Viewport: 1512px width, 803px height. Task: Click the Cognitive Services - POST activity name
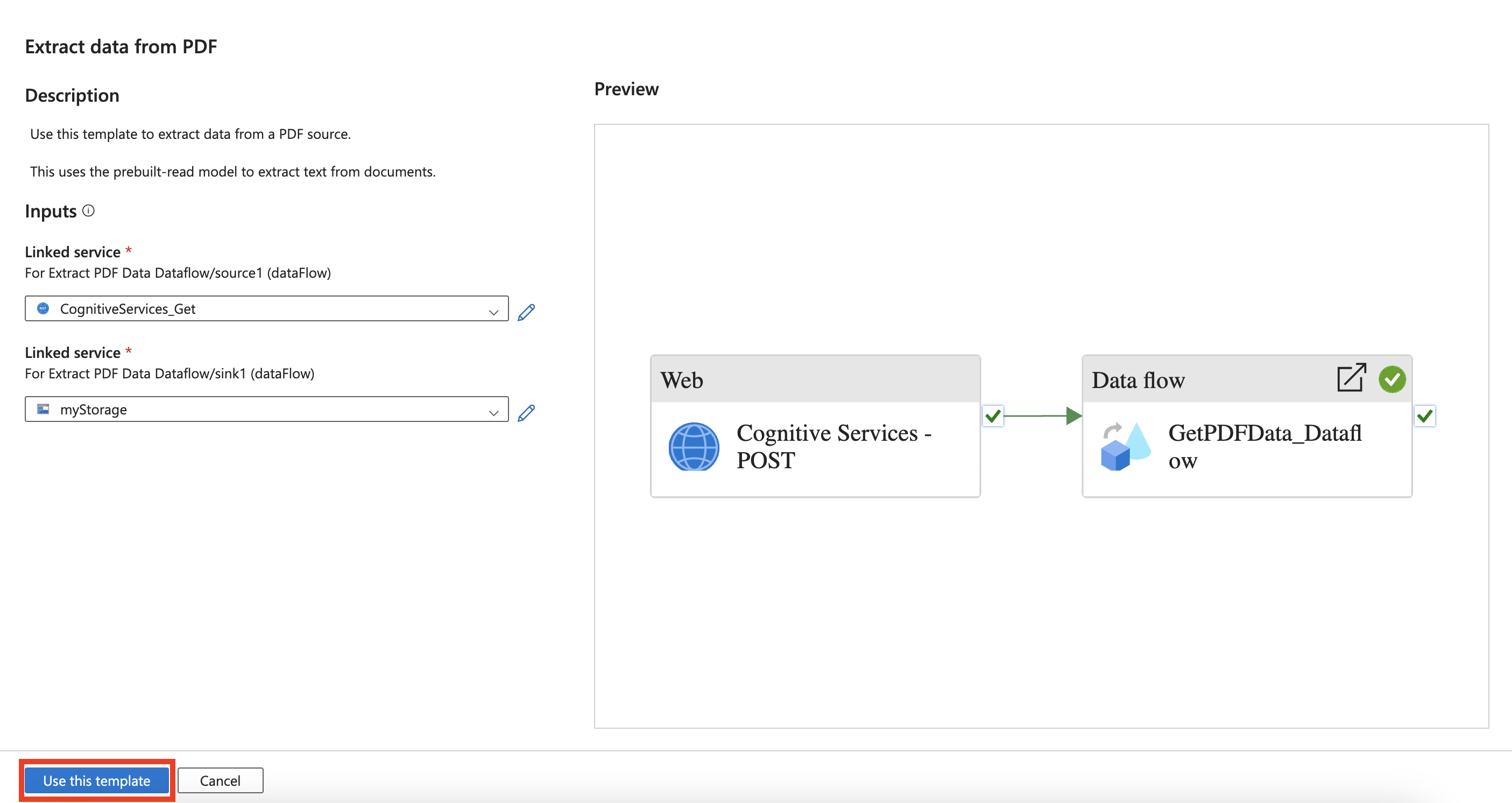pyautogui.click(x=833, y=447)
